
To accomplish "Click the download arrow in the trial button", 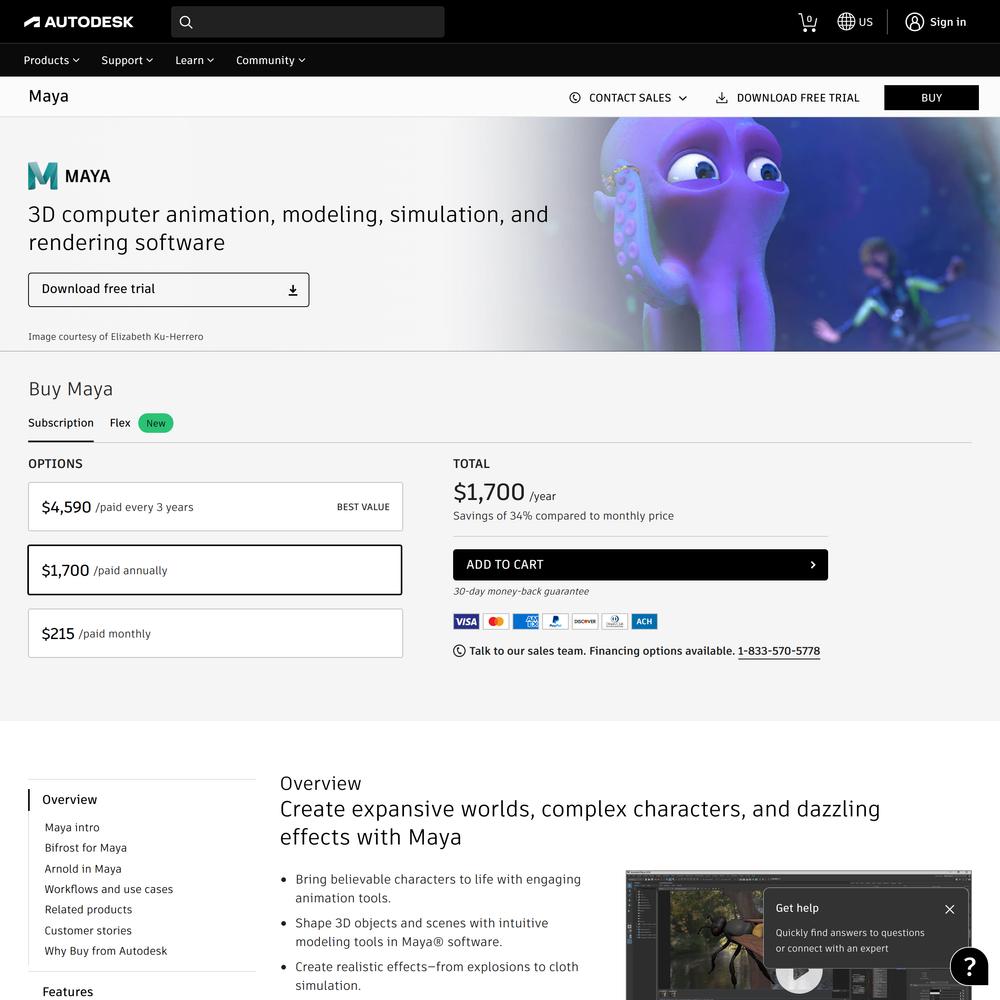I will pyautogui.click(x=293, y=290).
